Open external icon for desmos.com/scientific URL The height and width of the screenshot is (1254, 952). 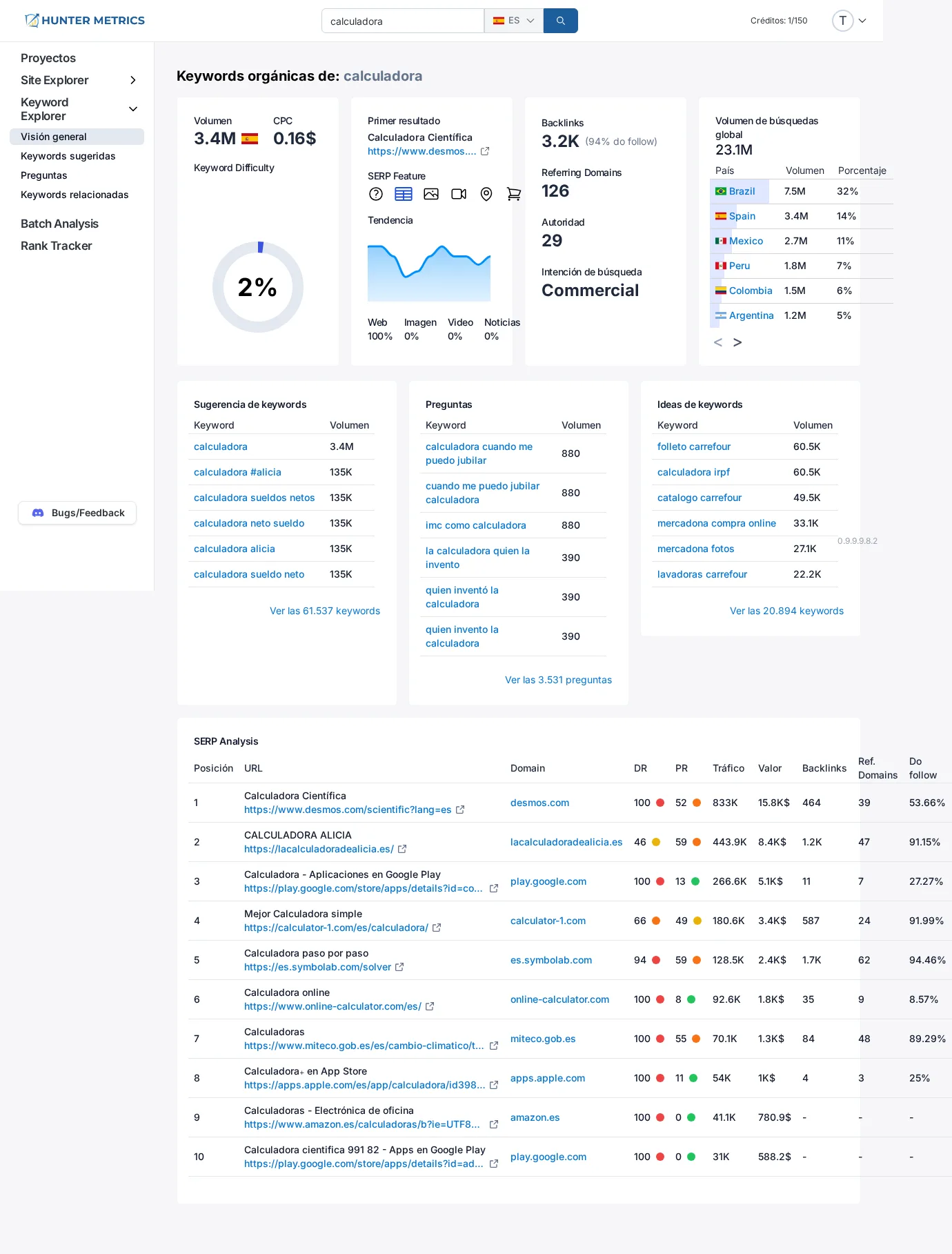point(460,810)
